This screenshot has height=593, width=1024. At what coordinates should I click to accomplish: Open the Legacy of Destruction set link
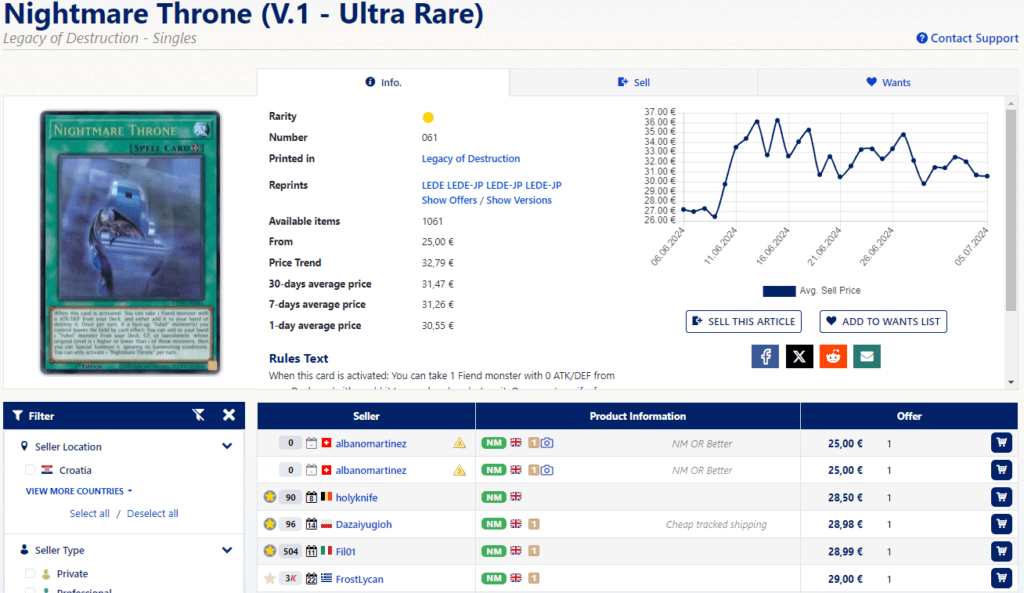pyautogui.click(x=471, y=159)
